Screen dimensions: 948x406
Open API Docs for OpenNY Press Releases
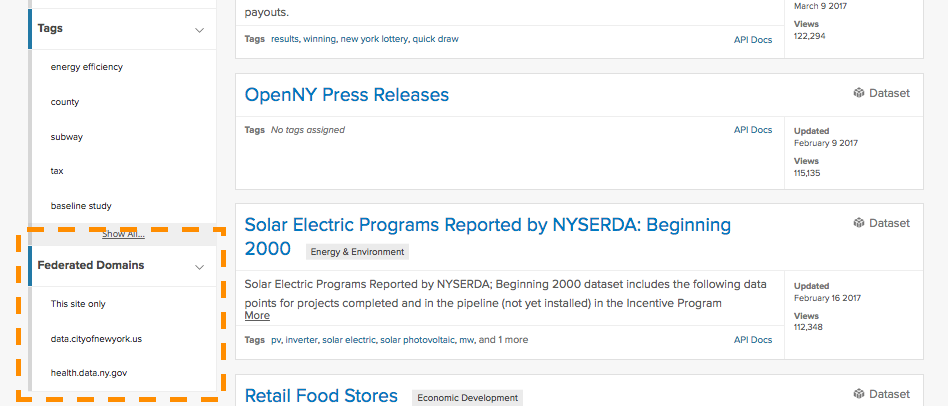(x=753, y=130)
